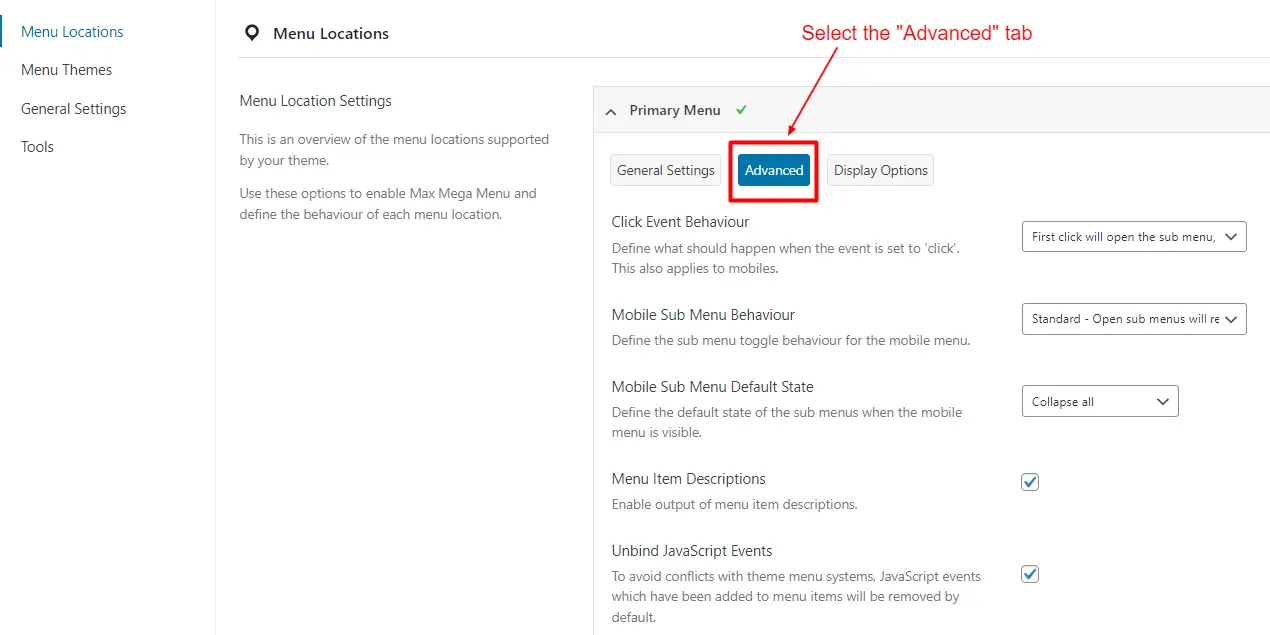Click the Menu Locations page heading
The height and width of the screenshot is (635, 1270).
click(x=330, y=32)
